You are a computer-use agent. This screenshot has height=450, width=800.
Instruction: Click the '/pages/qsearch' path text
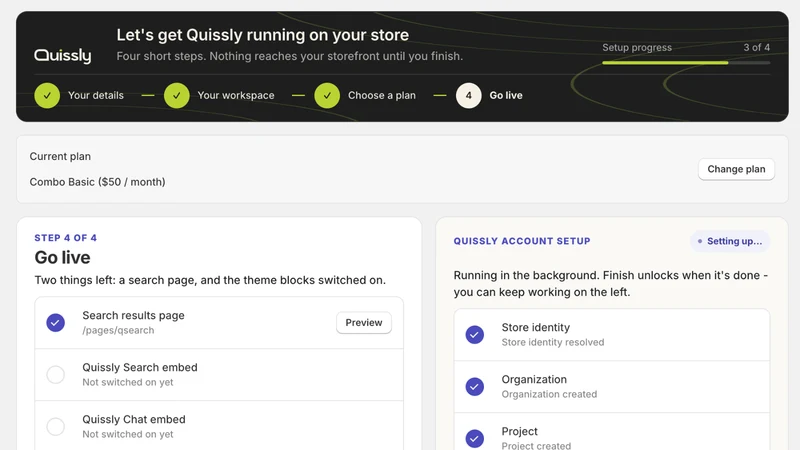118,331
